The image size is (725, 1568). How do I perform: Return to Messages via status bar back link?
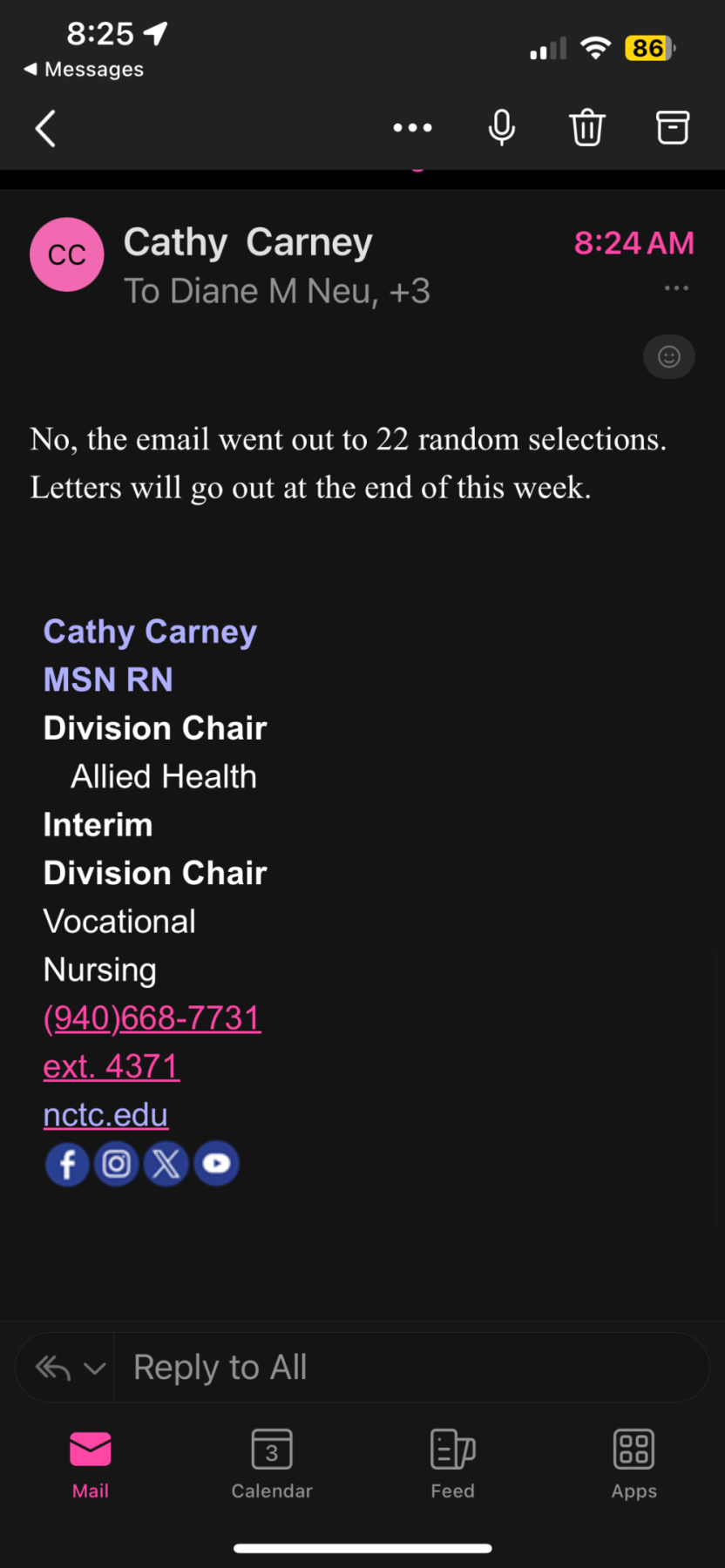click(x=85, y=69)
